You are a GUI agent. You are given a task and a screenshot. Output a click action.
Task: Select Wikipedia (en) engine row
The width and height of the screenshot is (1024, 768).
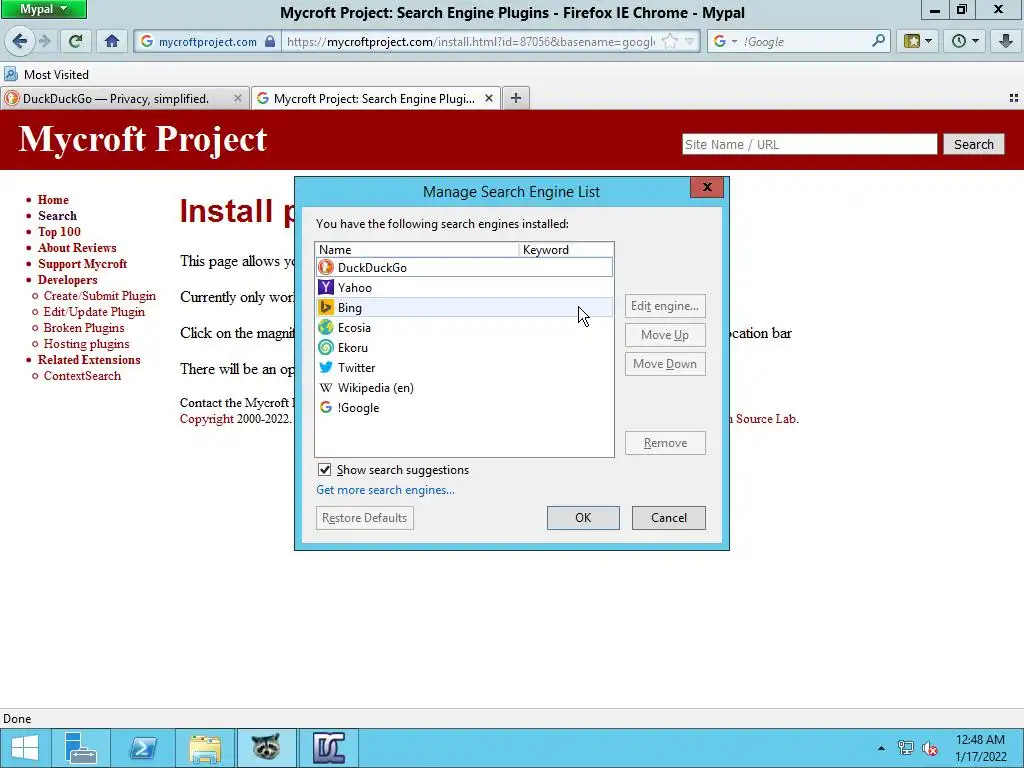(x=464, y=388)
